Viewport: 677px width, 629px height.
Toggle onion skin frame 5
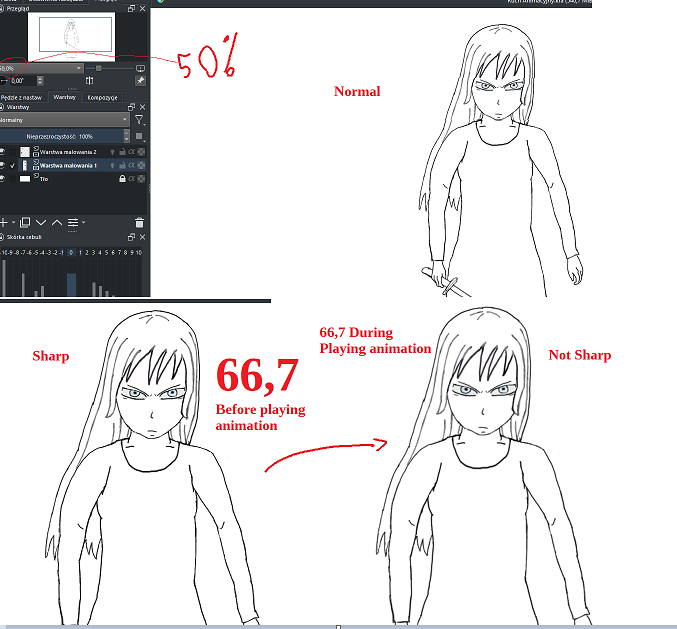click(106, 253)
